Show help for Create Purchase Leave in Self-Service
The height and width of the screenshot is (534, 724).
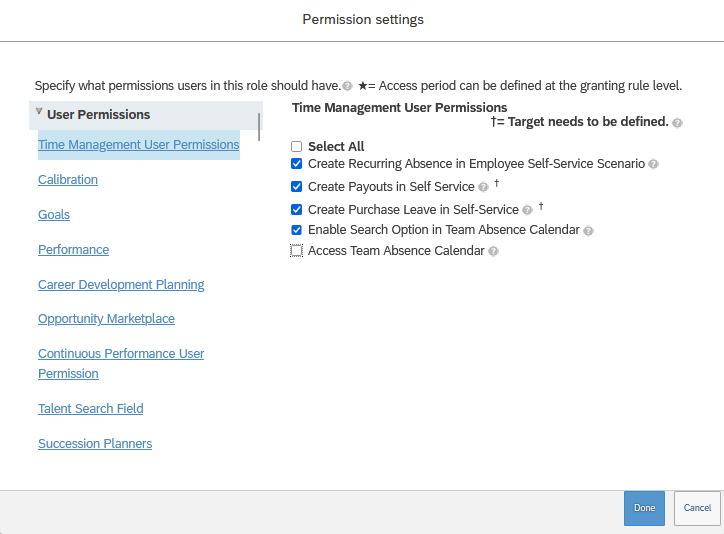click(527, 210)
